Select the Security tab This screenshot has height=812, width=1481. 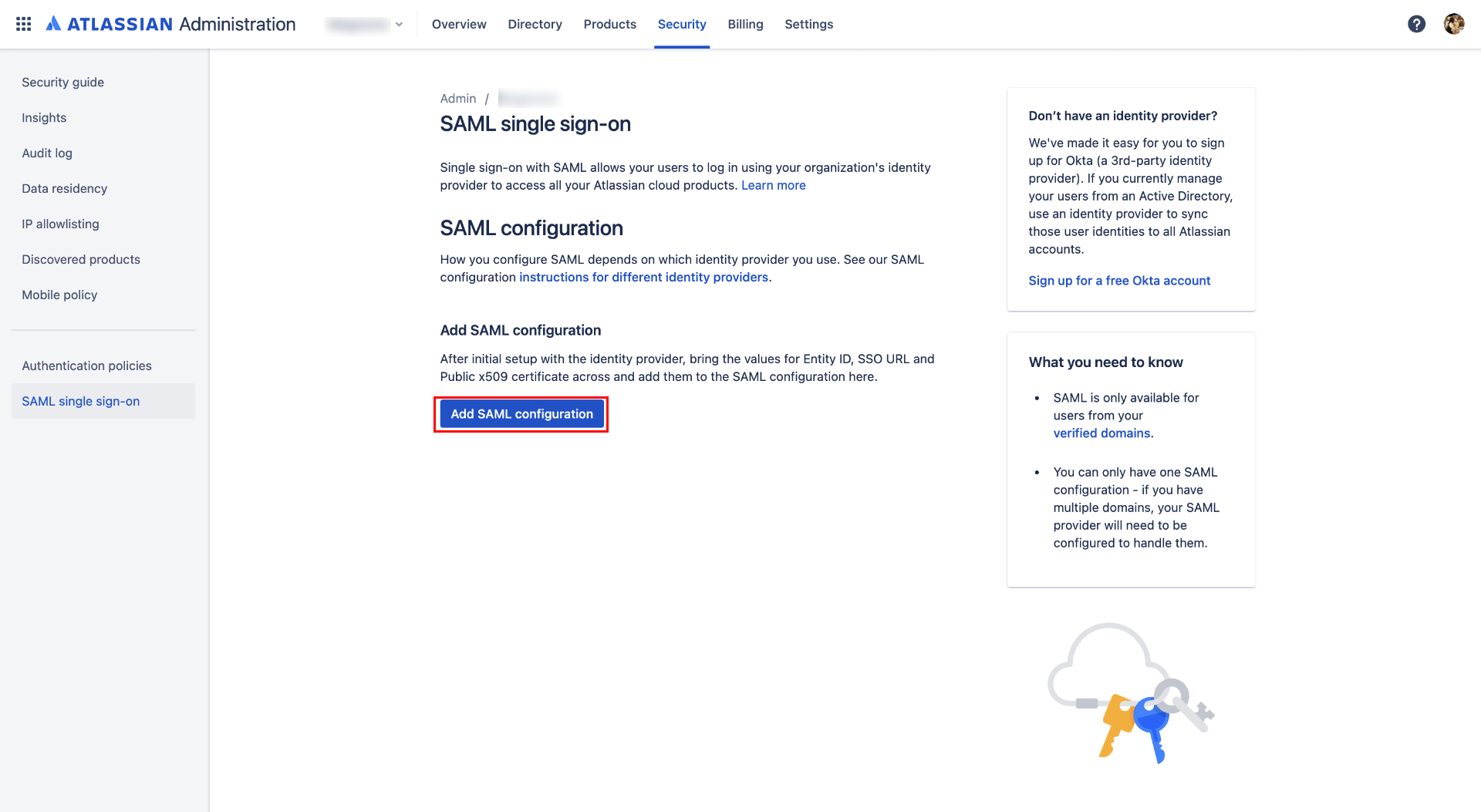tap(682, 24)
